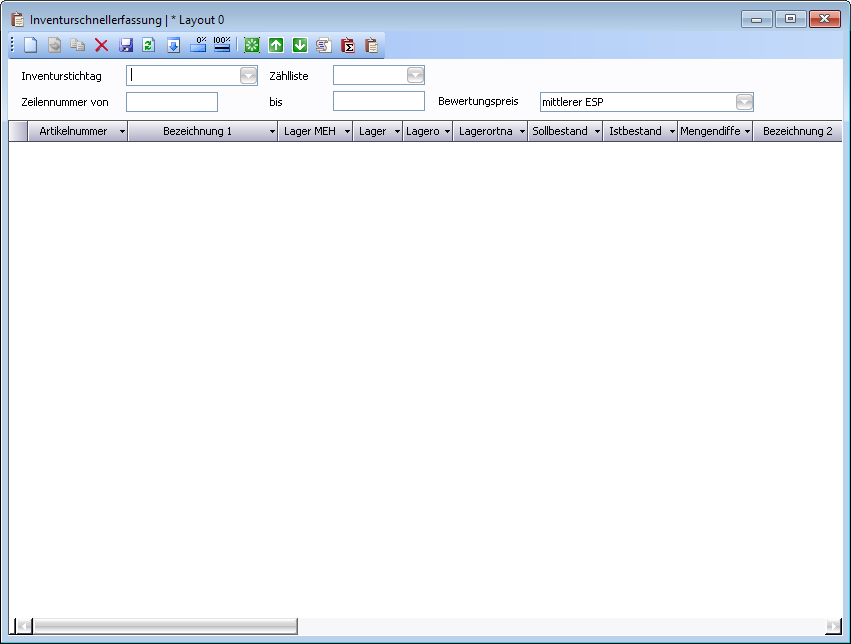851x644 pixels.
Task: Click the blue download arrow icon
Action: click(173, 45)
